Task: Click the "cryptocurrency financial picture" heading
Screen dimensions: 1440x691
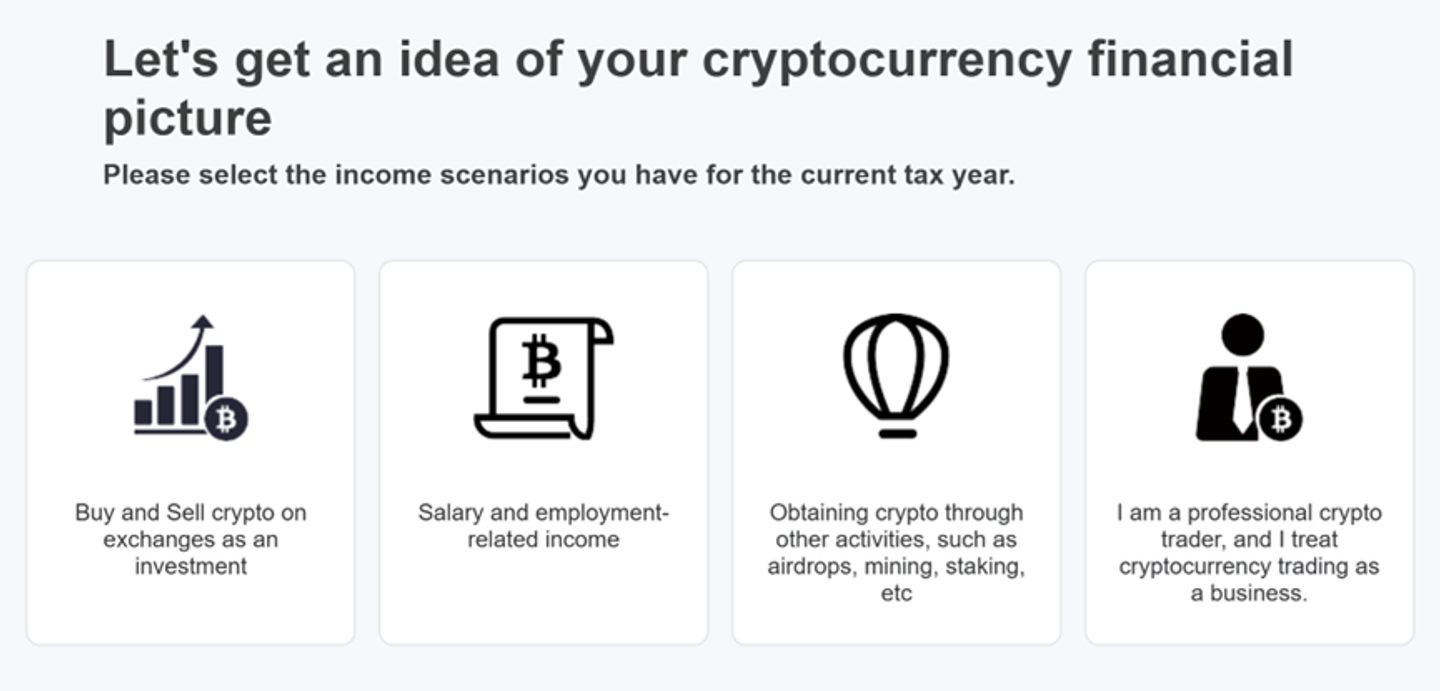Action: click(x=698, y=88)
